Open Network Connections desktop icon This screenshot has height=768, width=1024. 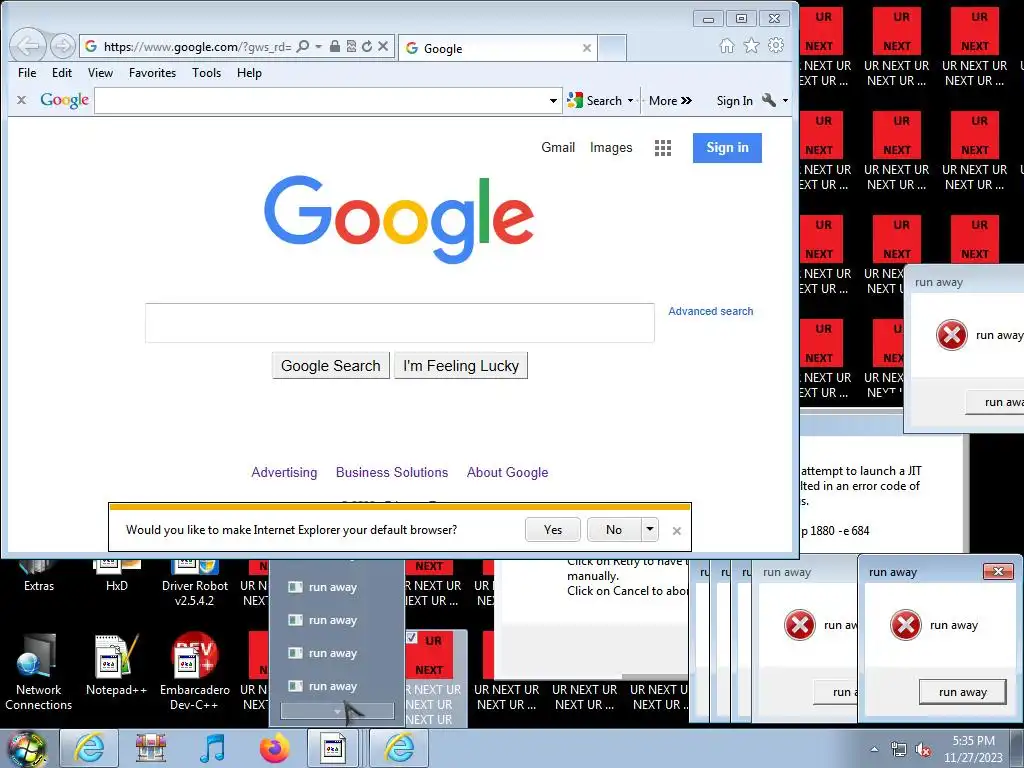coord(38,671)
